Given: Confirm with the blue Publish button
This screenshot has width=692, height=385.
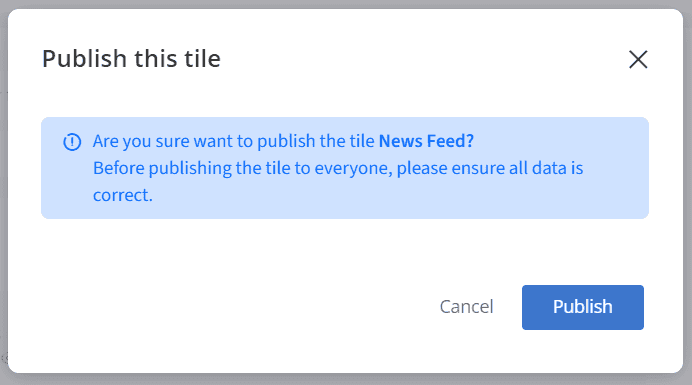Looking at the screenshot, I should tap(583, 307).
